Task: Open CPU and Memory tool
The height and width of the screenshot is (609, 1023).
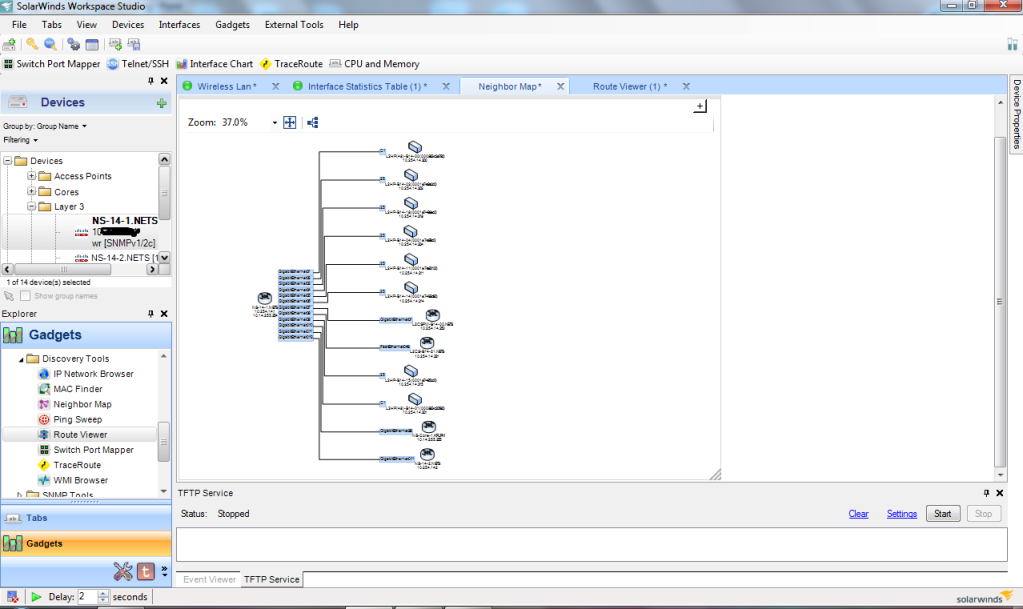Action: point(374,64)
